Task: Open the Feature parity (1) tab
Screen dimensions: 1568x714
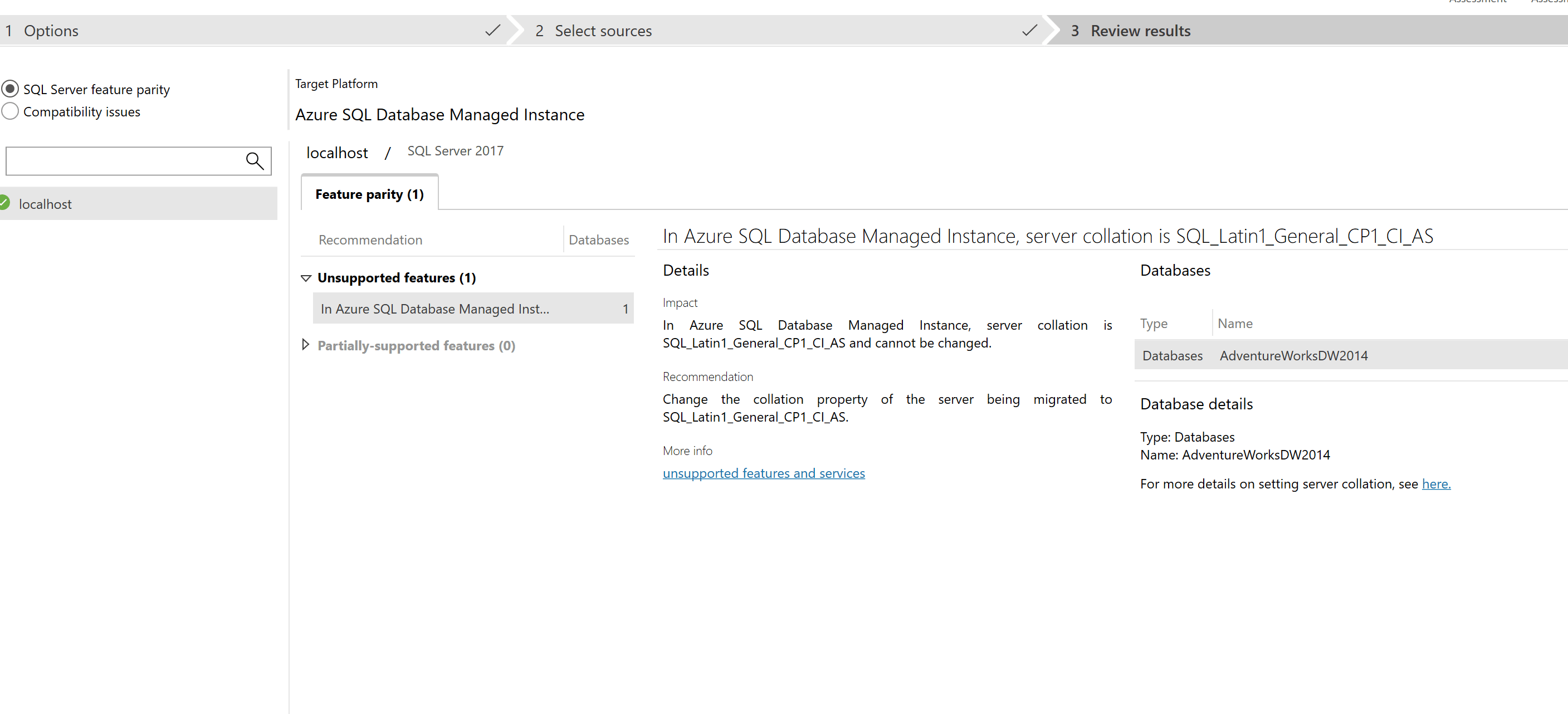Action: pos(369,194)
